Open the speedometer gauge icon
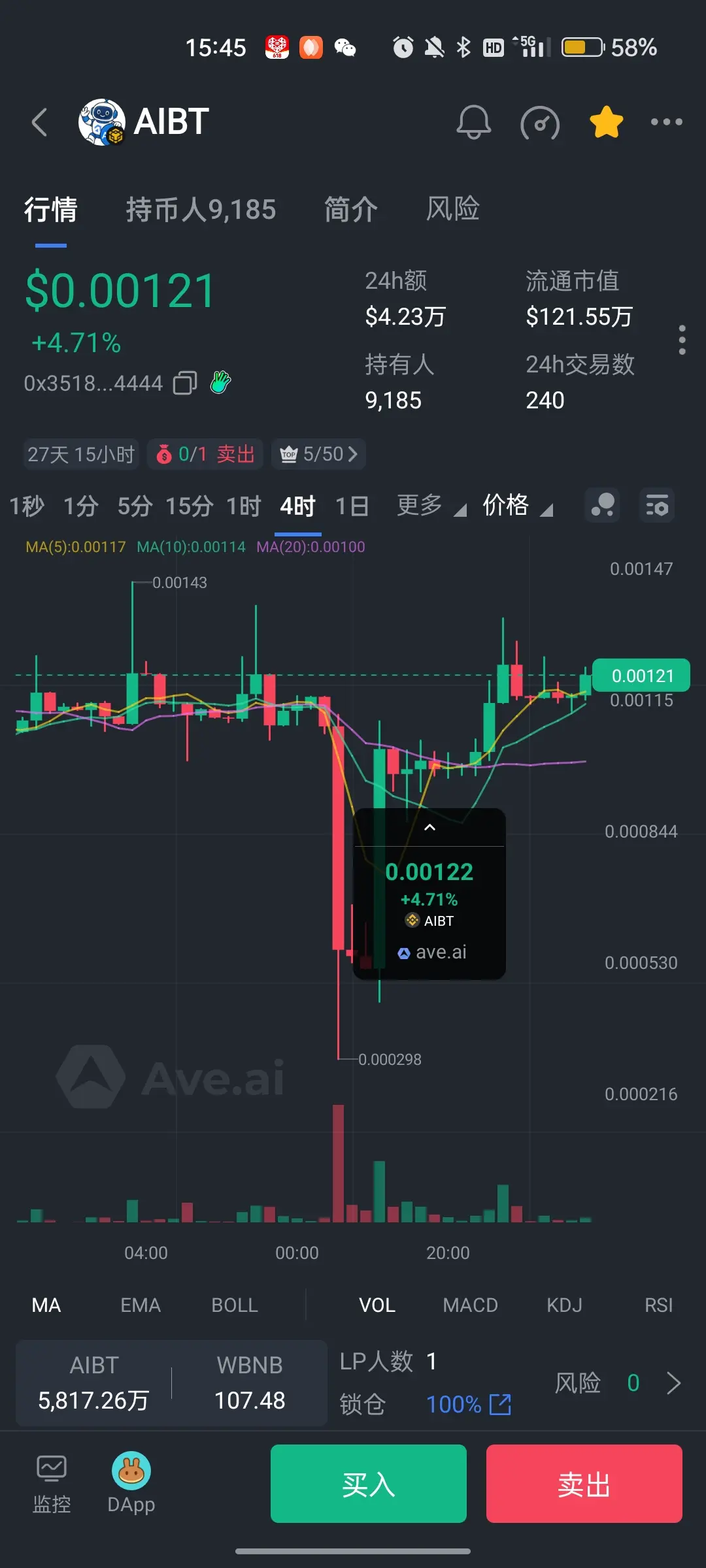Image resolution: width=706 pixels, height=1568 pixels. click(540, 123)
